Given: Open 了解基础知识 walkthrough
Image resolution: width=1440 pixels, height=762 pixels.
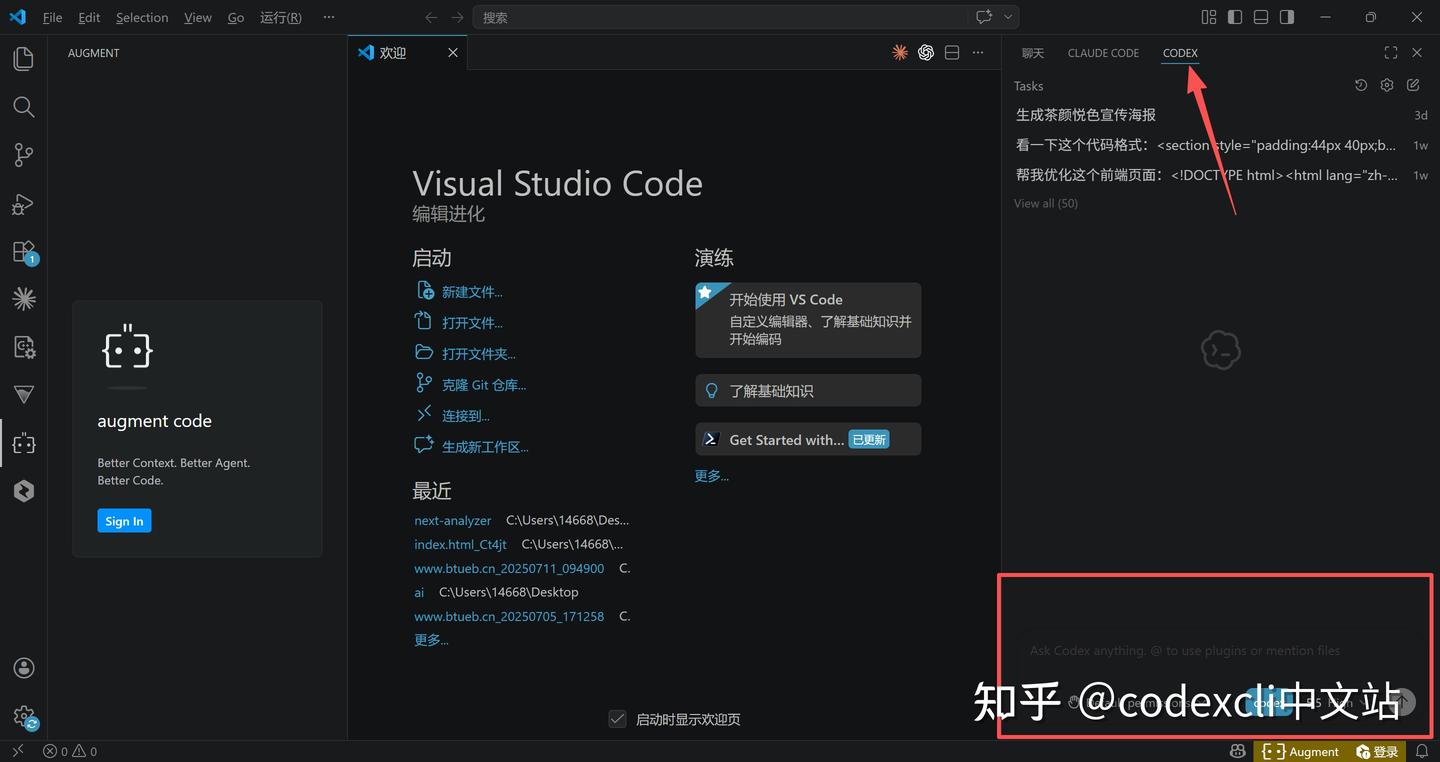Looking at the screenshot, I should [x=808, y=391].
